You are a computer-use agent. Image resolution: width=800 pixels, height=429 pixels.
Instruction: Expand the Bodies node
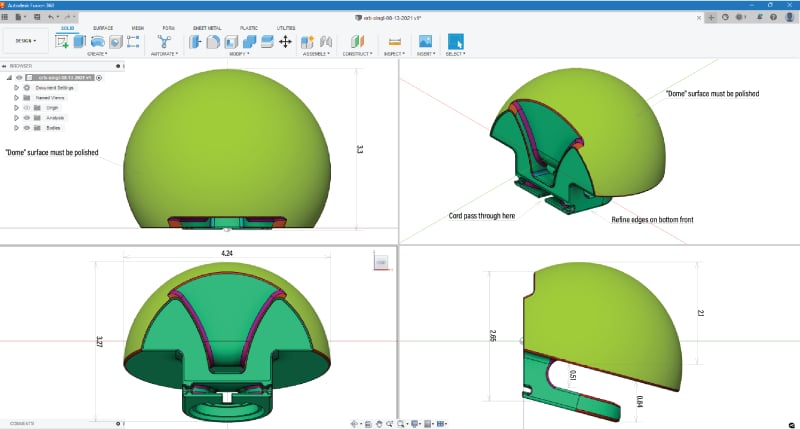(16, 128)
